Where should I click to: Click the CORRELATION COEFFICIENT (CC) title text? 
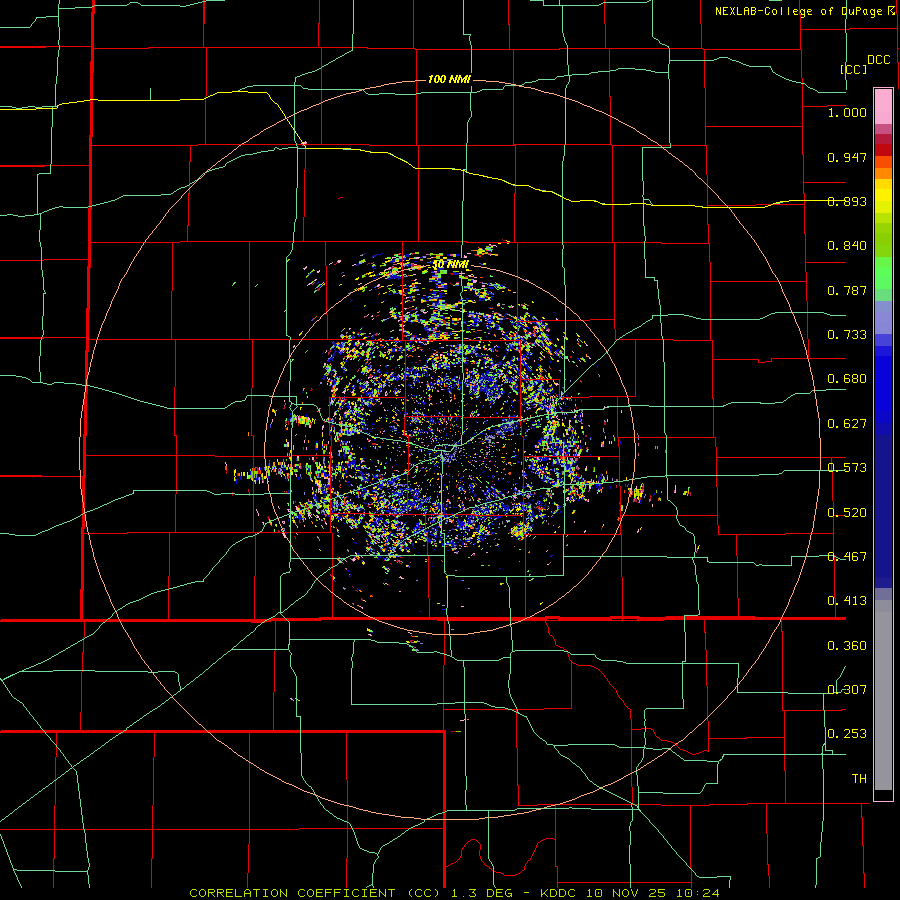[x=316, y=893]
